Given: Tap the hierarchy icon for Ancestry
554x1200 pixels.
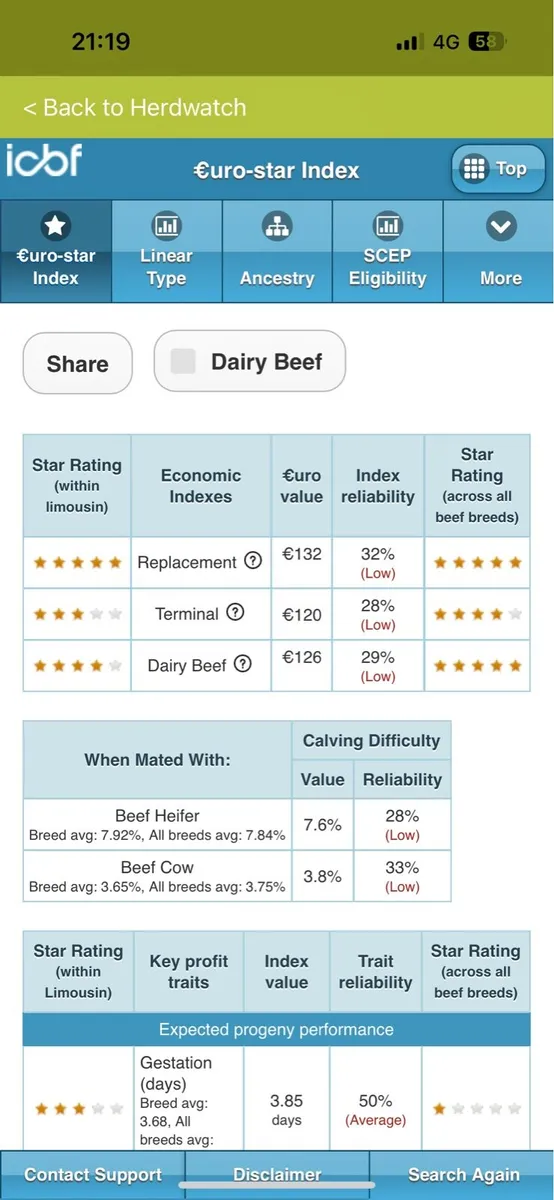Looking at the screenshot, I should coord(277,226).
